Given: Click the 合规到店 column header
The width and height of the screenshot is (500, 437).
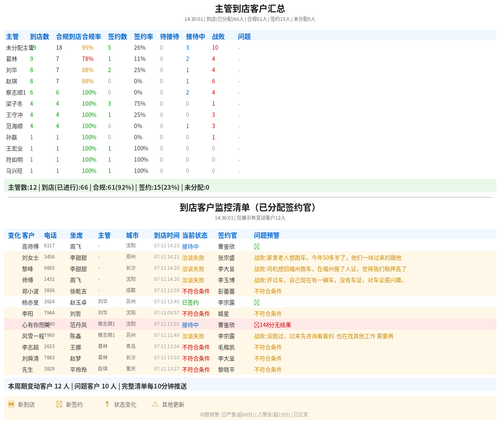Looking at the screenshot, I should (69, 36).
